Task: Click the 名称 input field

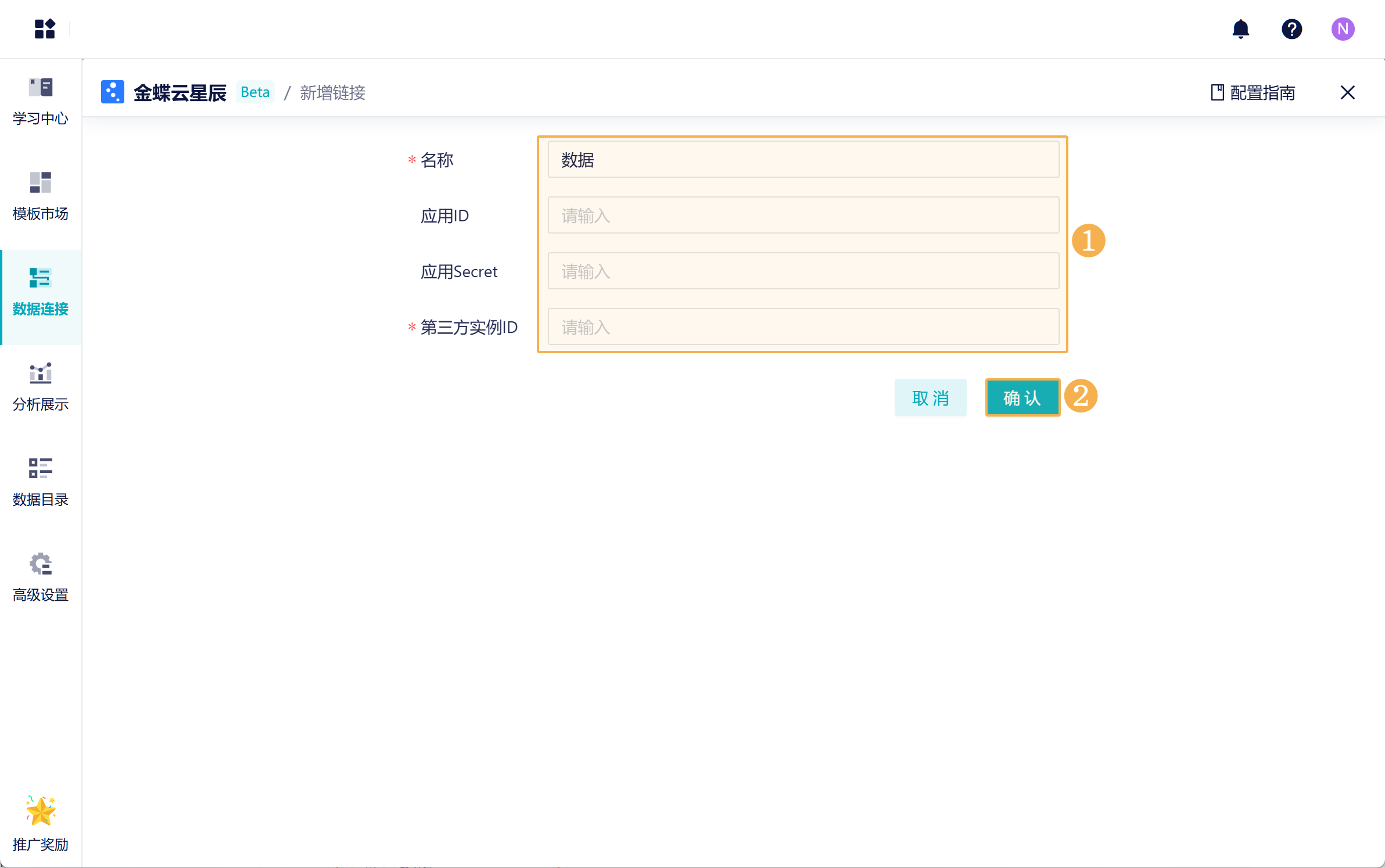Action: pyautogui.click(x=803, y=160)
